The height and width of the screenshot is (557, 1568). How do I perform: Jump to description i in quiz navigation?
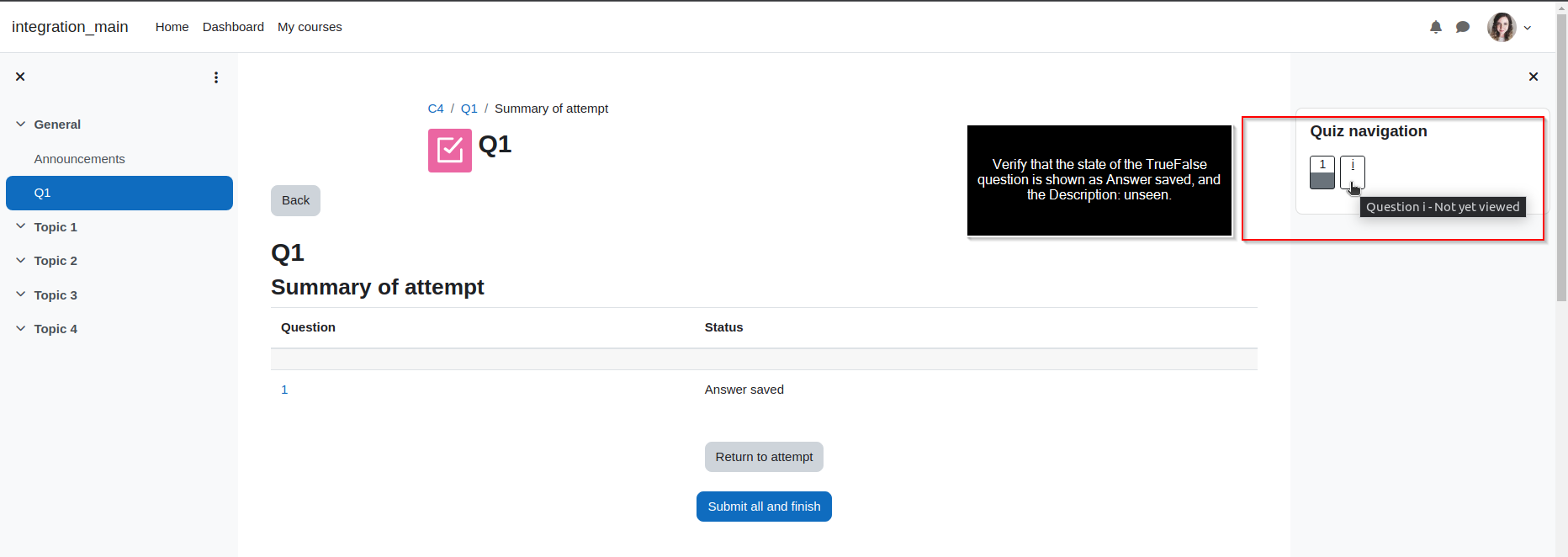point(1353,172)
